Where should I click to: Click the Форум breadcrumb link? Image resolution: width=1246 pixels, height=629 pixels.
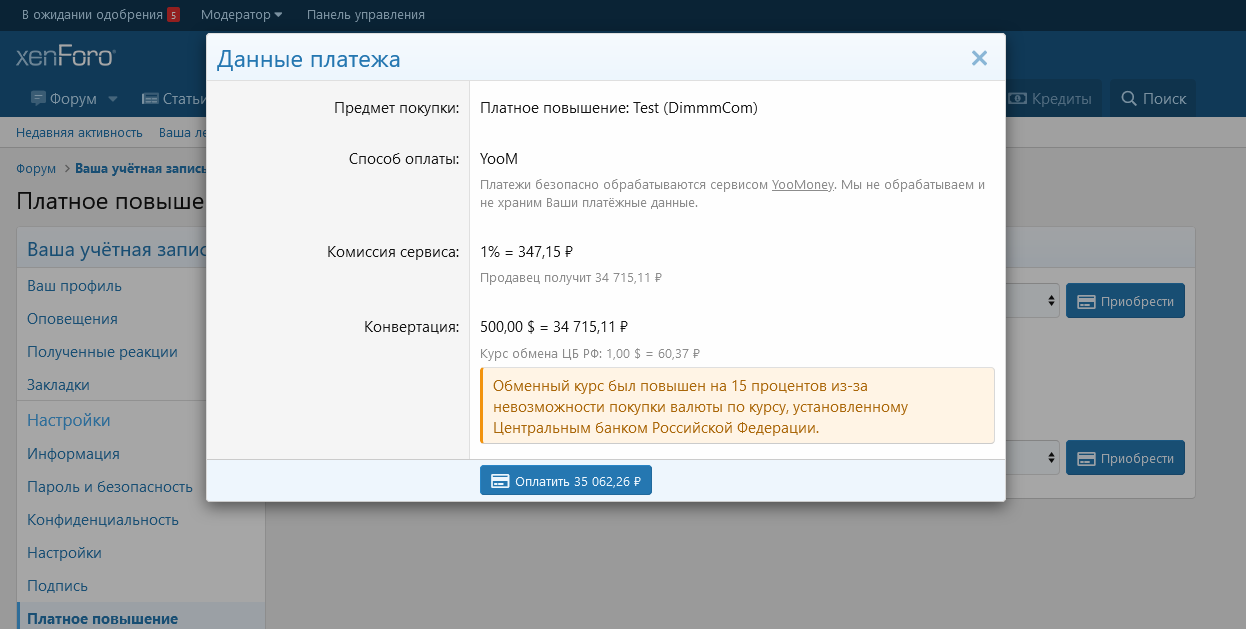click(x=36, y=168)
